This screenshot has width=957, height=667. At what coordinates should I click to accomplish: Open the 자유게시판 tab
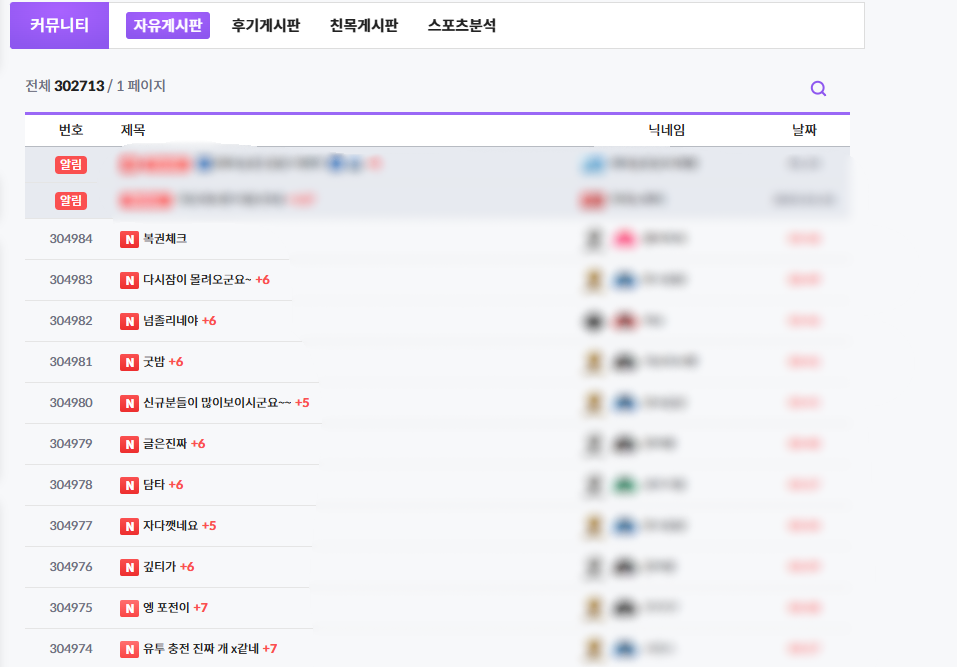[x=168, y=25]
